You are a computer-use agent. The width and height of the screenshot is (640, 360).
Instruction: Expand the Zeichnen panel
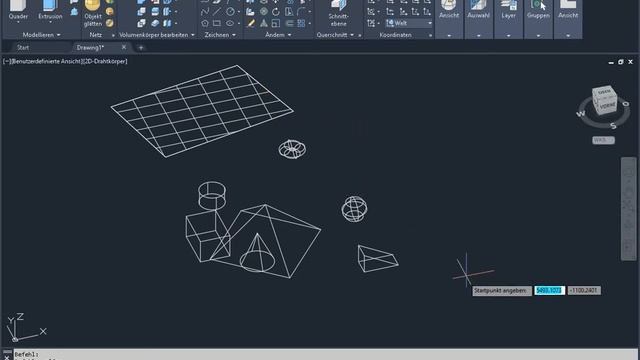click(220, 35)
